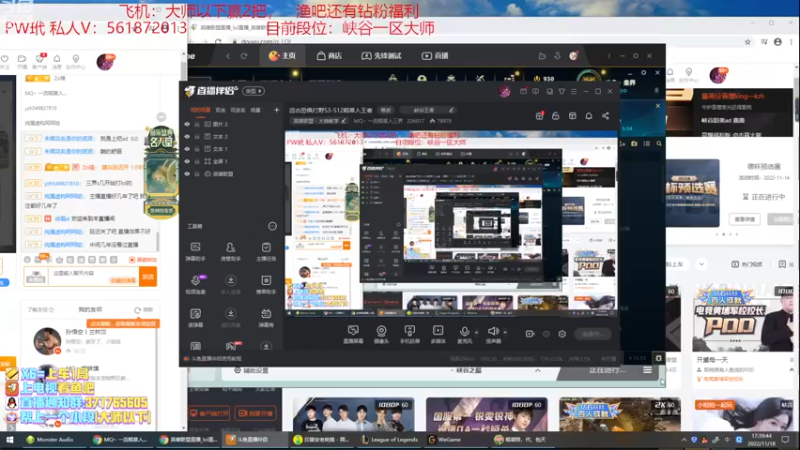The height and width of the screenshot is (450, 800).
Task: Toggle preview eye icon beside record button
Action: 546,334
